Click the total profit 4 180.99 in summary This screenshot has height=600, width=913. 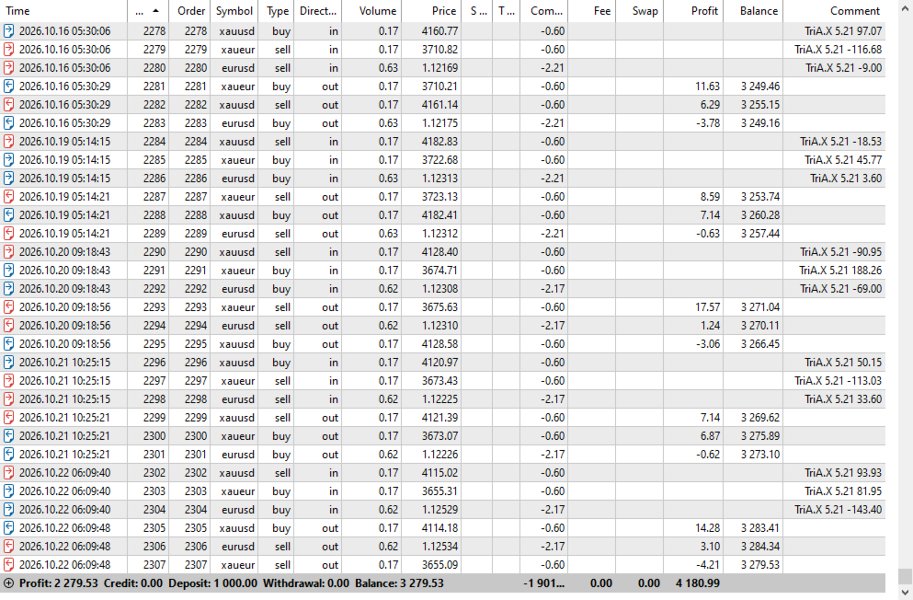click(x=698, y=583)
